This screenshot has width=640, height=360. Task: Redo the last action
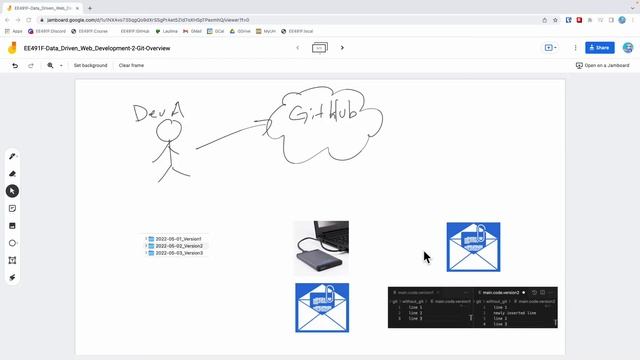(31, 65)
